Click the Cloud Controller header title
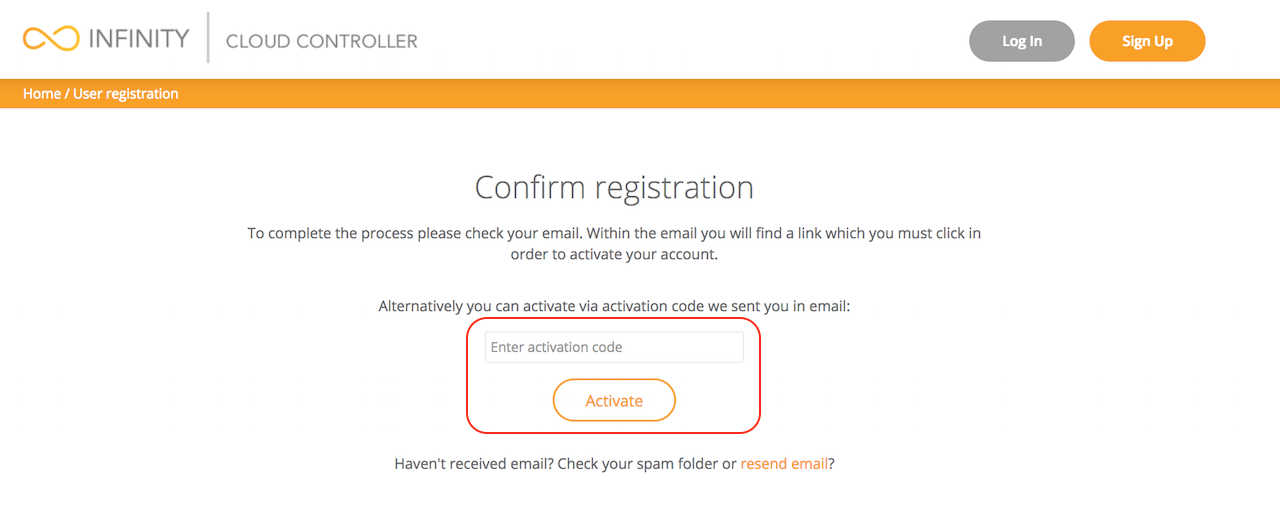 coord(321,41)
